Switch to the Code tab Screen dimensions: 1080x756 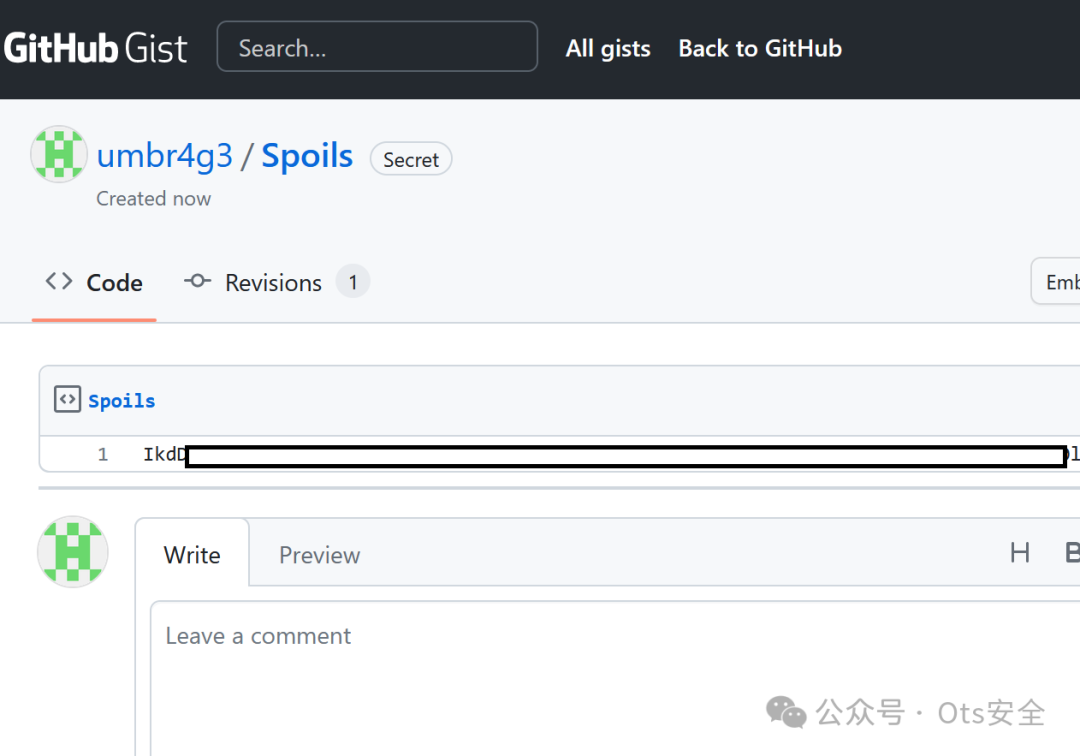click(94, 283)
